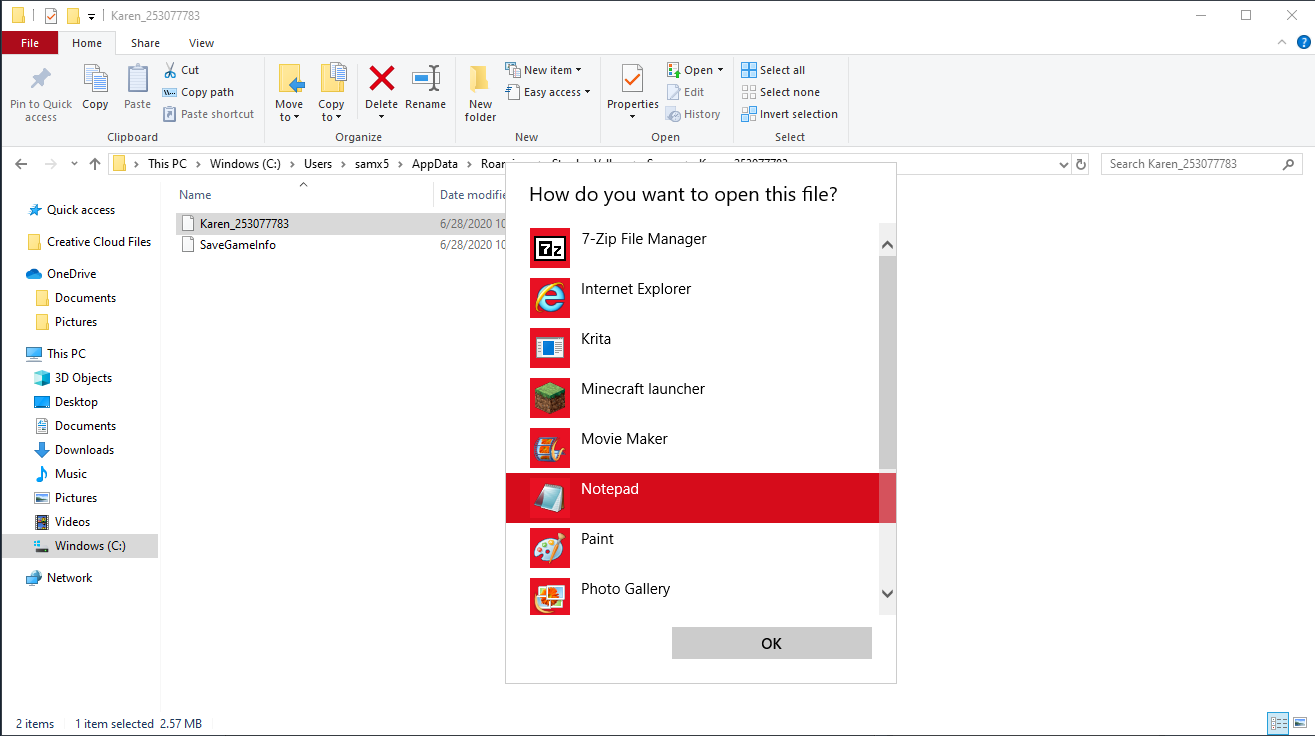
Task: Switch to details view in status bar
Action: [x=1278, y=723]
